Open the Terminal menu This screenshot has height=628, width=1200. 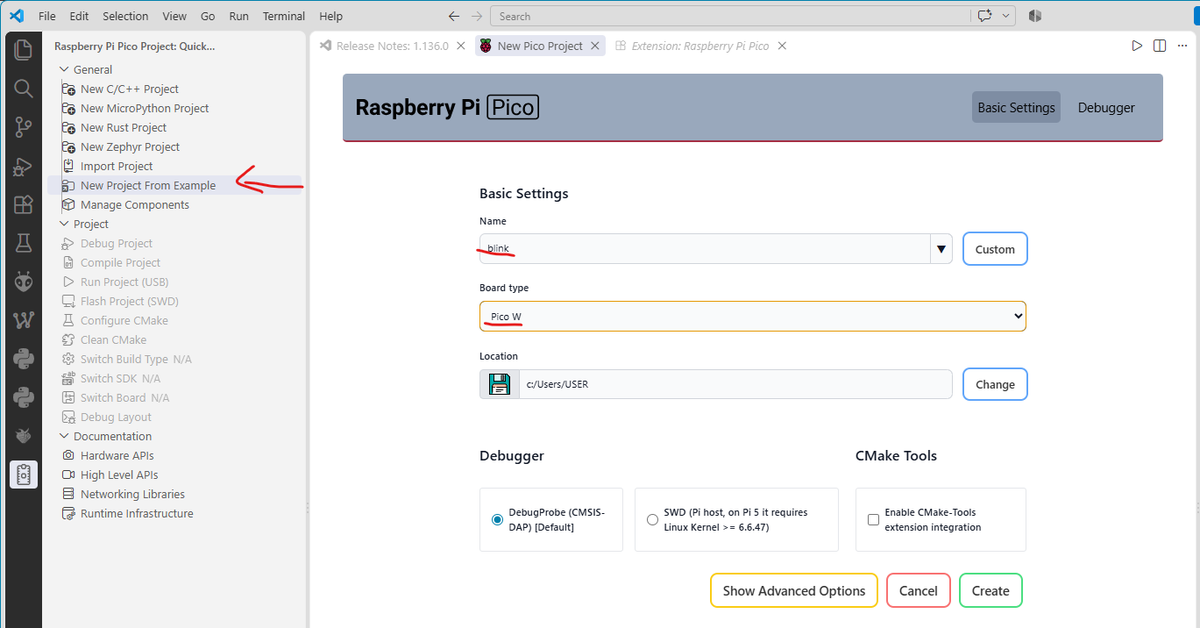pyautogui.click(x=284, y=16)
